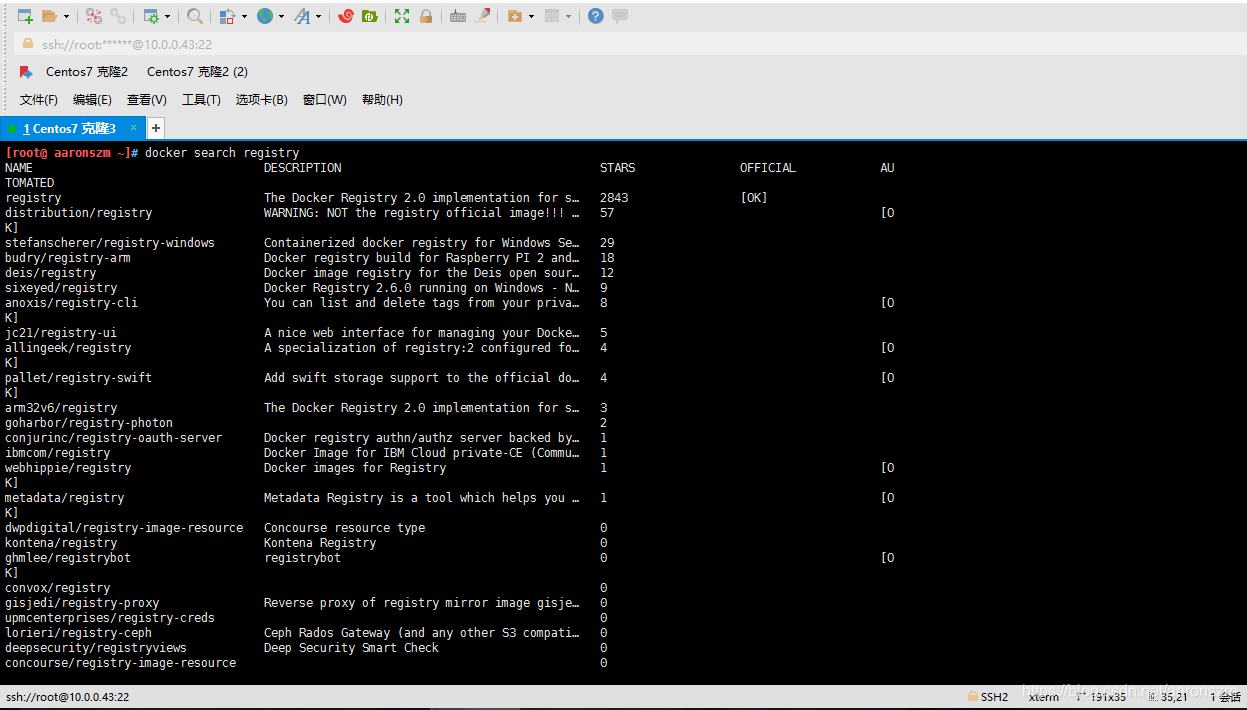The width and height of the screenshot is (1247, 710).
Task: Click the new folder plus icon
Action: pyautogui.click(x=514, y=16)
